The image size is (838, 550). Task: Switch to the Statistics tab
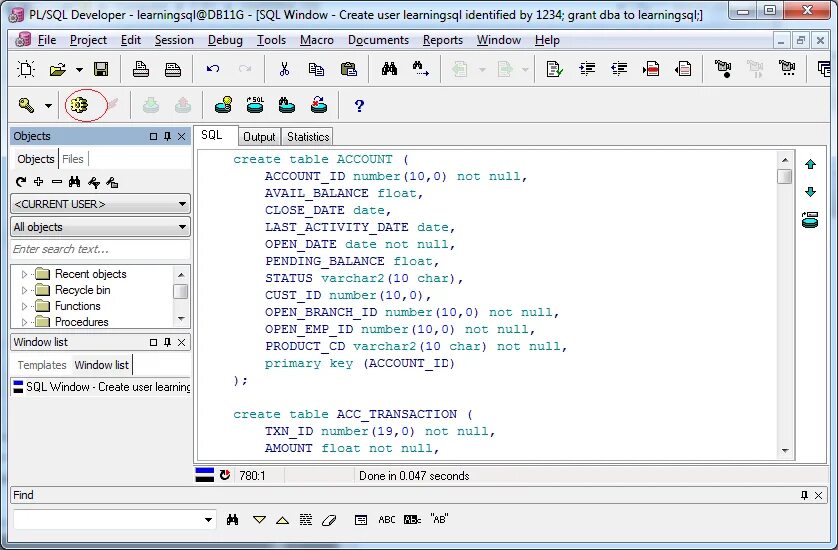tap(308, 137)
